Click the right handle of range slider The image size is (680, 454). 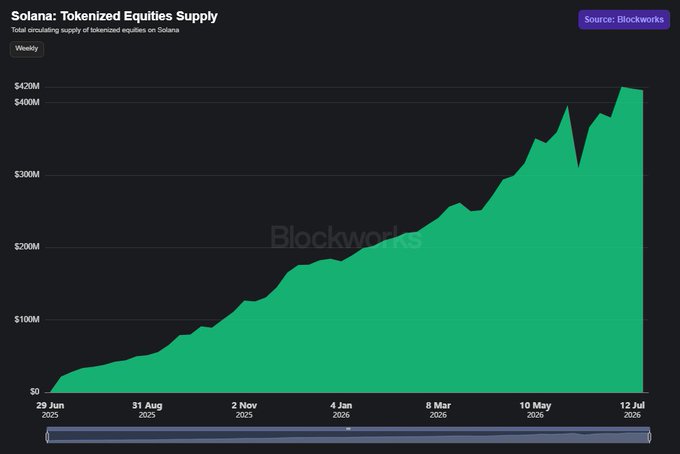coord(649,437)
